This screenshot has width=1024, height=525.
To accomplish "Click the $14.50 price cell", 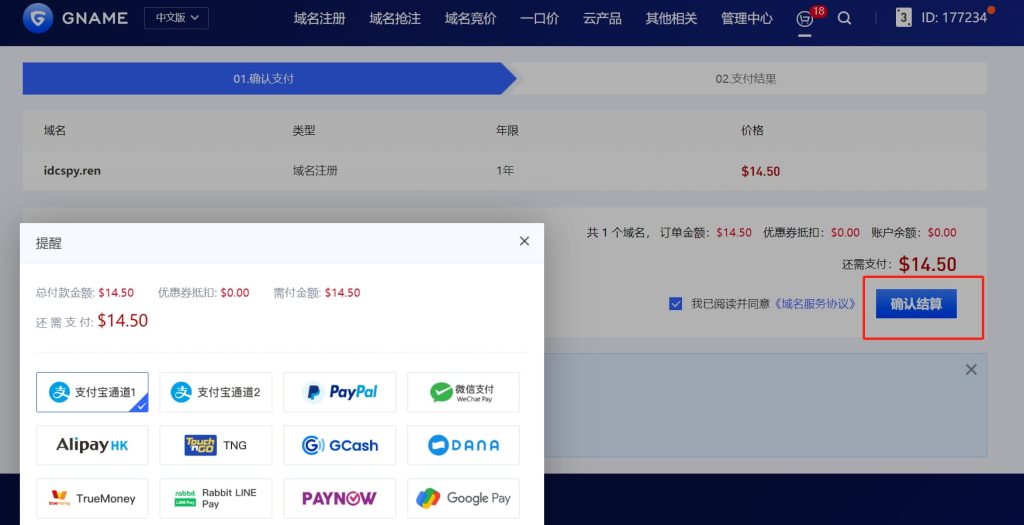I will pos(760,171).
